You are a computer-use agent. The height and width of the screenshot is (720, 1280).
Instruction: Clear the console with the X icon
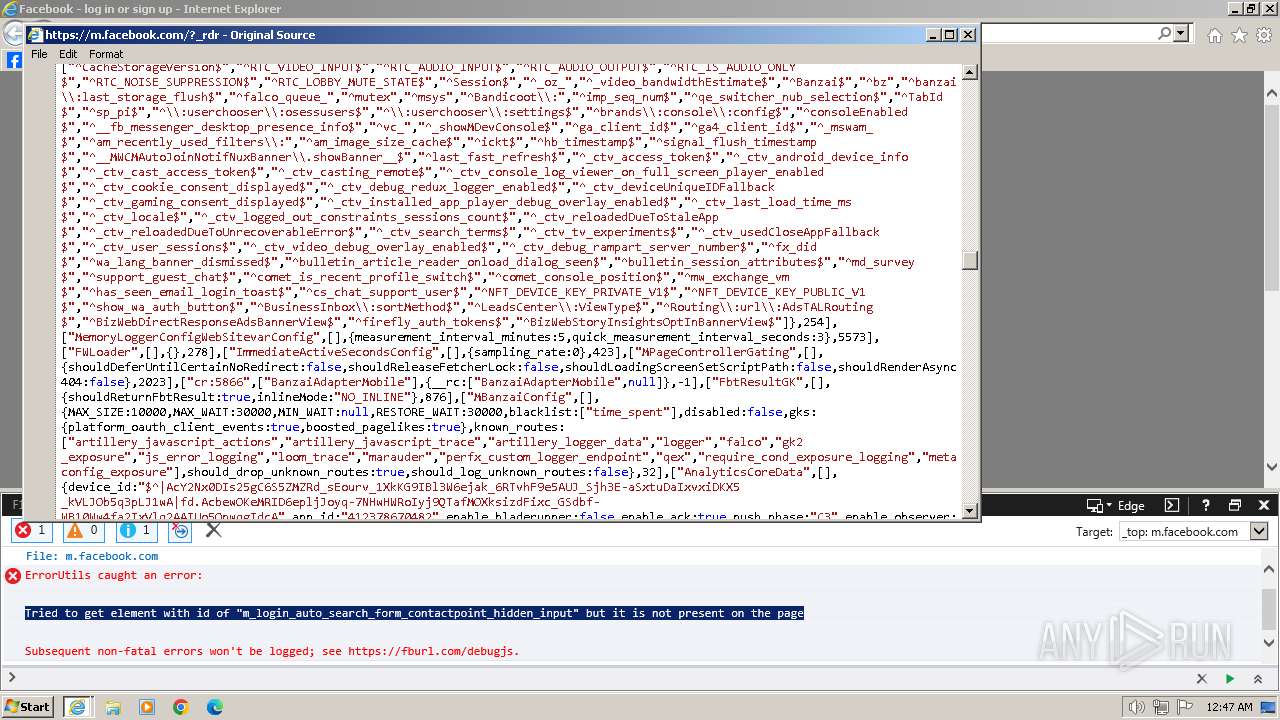point(213,530)
